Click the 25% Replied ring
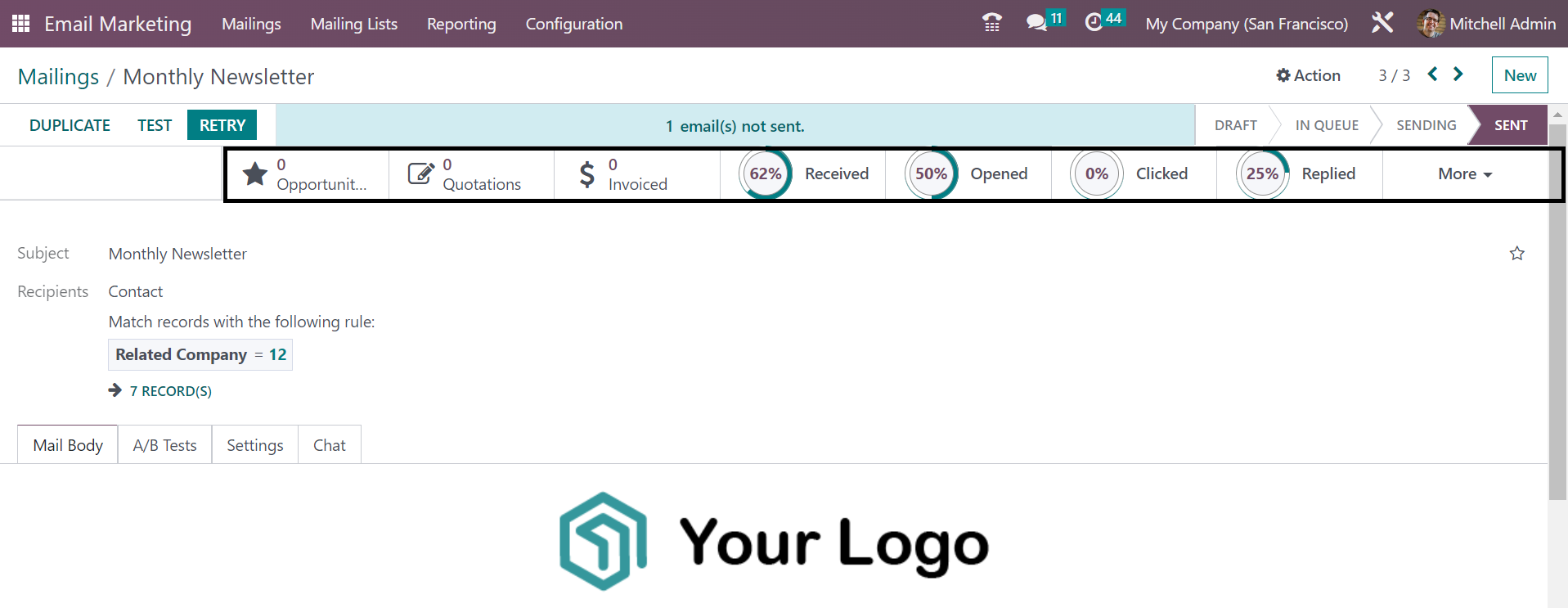1568x608 pixels. coord(1262,173)
